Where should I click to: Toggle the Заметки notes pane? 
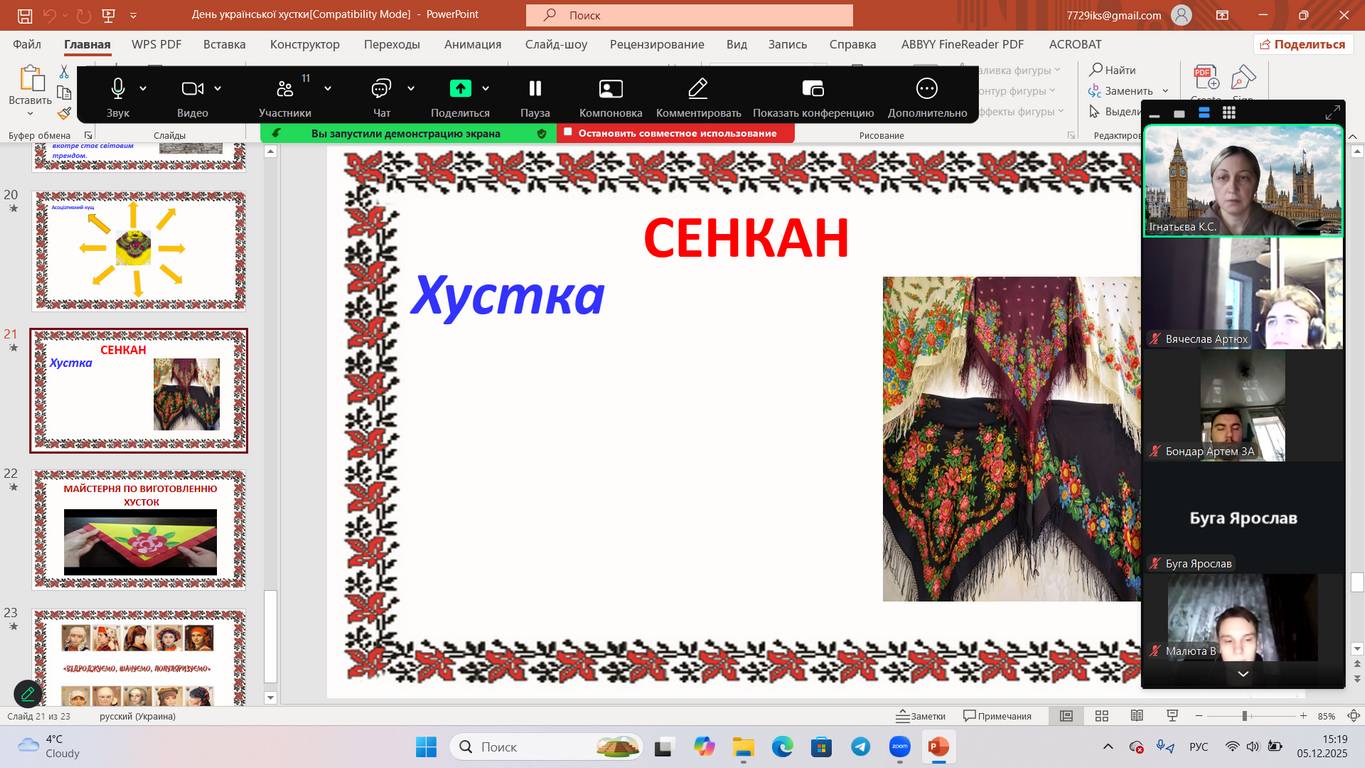(x=921, y=716)
